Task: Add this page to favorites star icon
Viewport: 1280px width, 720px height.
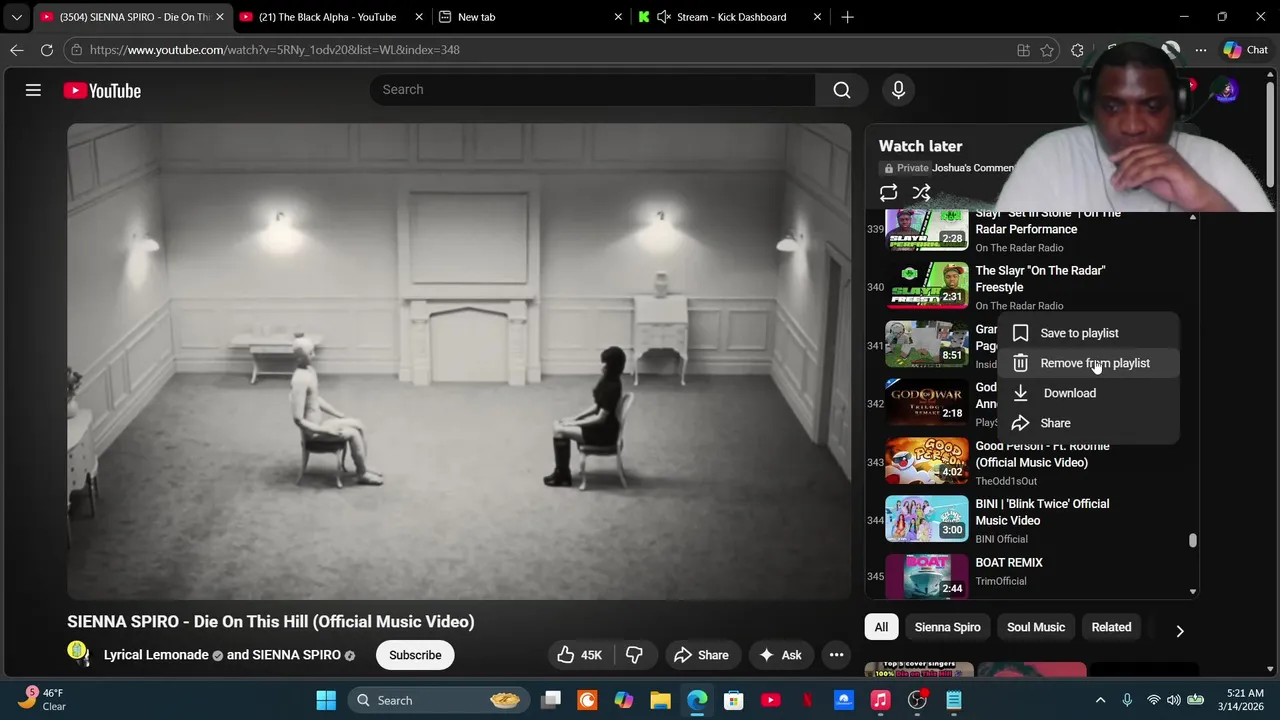Action: (x=1047, y=50)
